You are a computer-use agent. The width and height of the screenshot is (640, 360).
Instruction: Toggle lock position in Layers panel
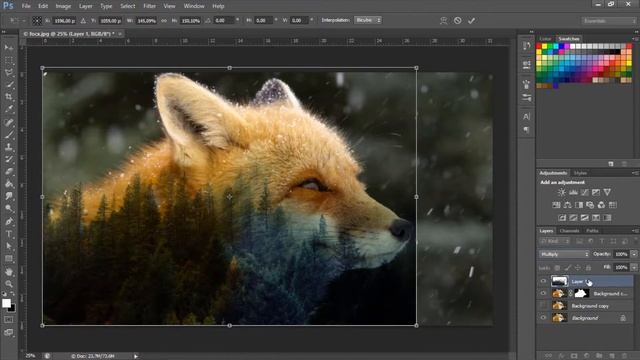pos(578,268)
